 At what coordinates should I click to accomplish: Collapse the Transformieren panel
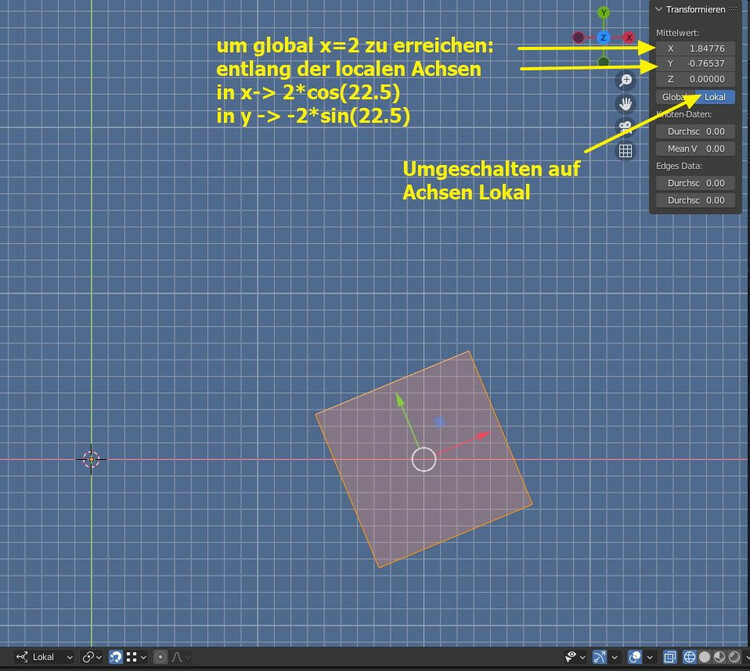[x=659, y=9]
